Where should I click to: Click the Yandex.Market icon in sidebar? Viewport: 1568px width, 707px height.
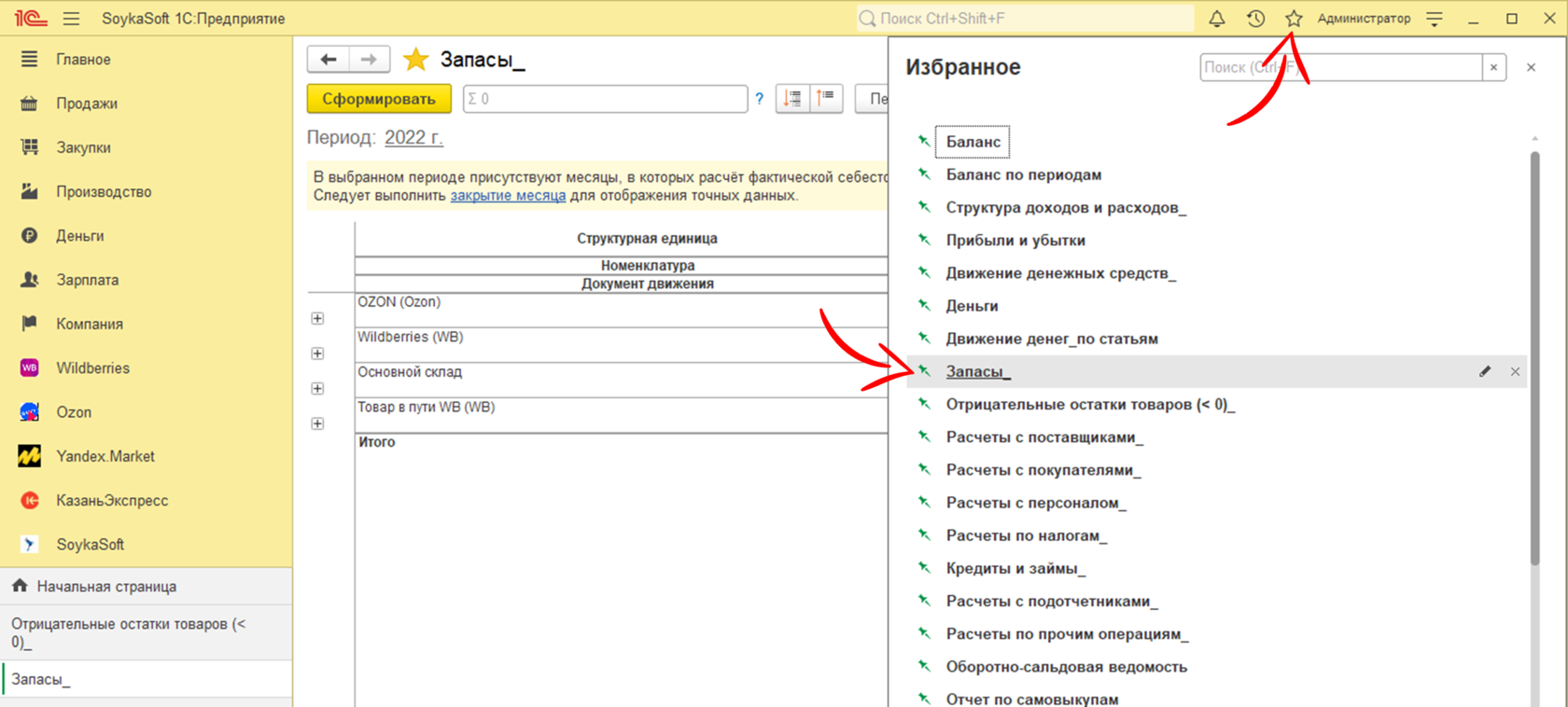point(30,456)
